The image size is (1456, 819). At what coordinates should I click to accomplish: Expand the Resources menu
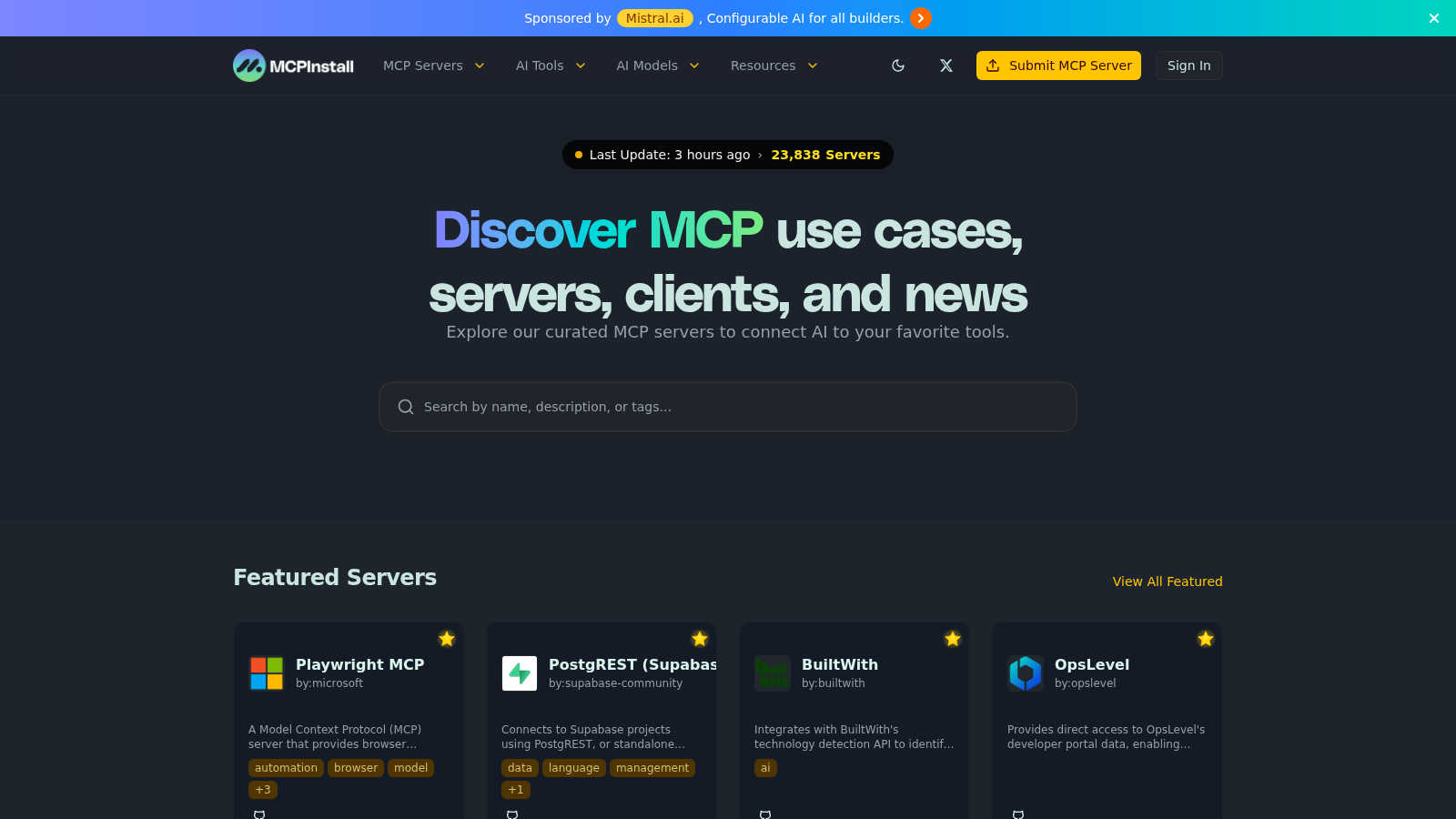coord(774,66)
